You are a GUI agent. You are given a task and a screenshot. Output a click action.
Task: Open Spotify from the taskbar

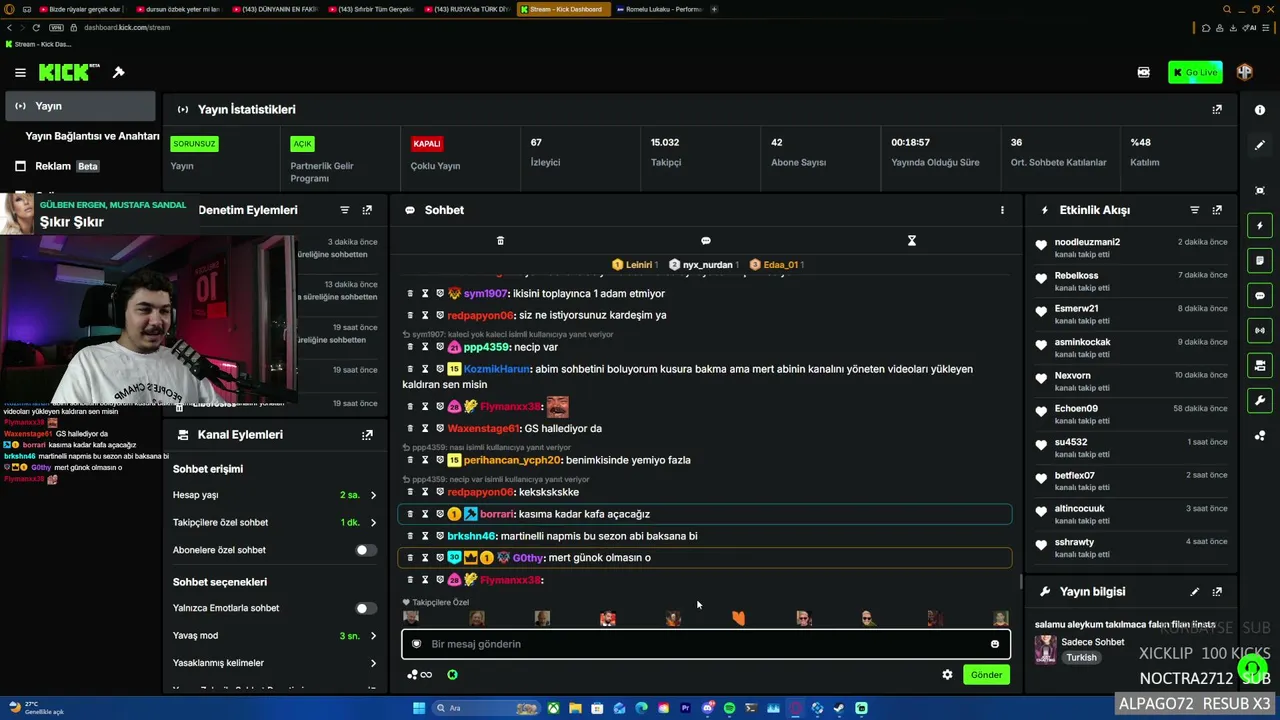[729, 708]
